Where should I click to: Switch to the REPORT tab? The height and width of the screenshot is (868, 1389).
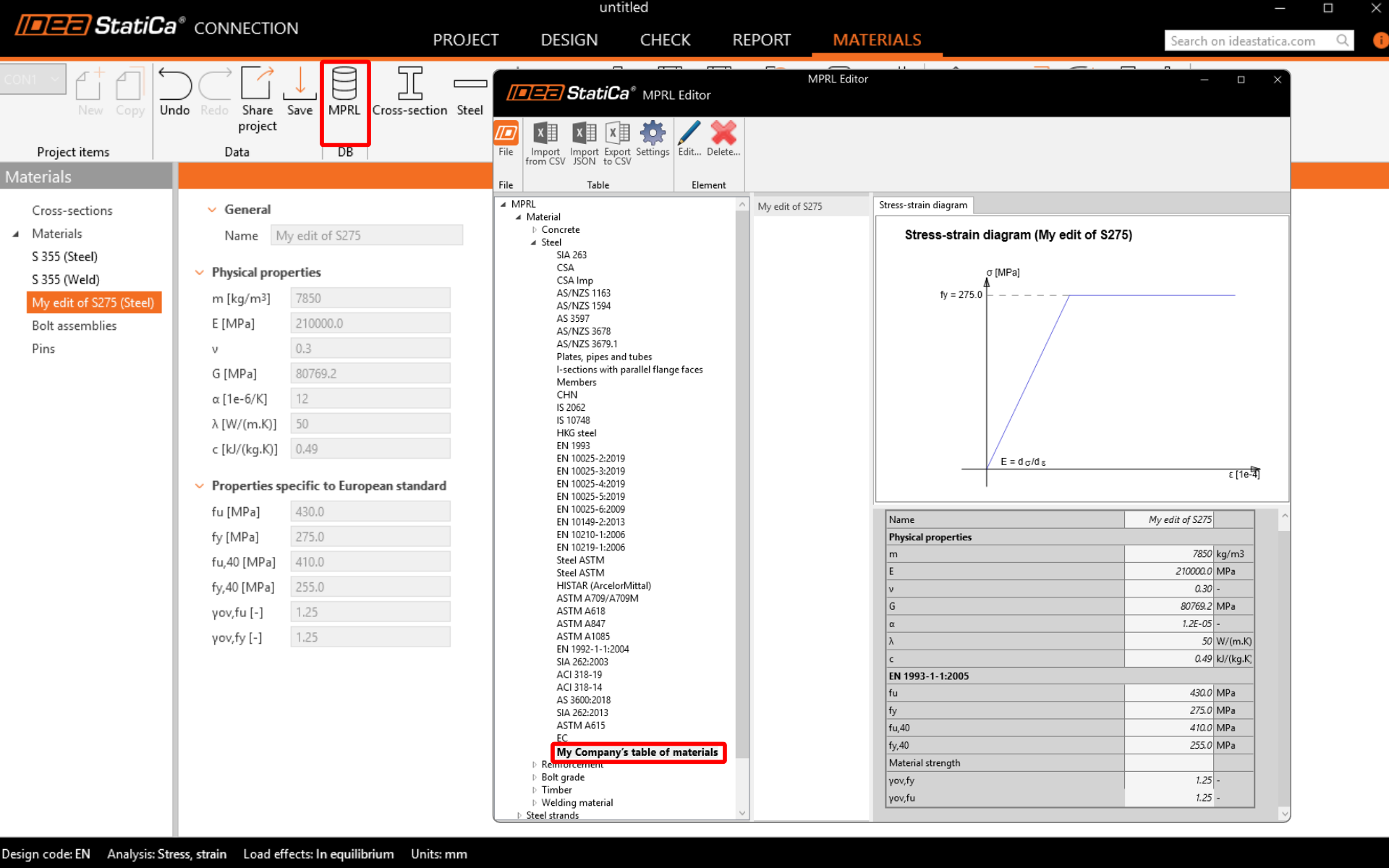(761, 40)
